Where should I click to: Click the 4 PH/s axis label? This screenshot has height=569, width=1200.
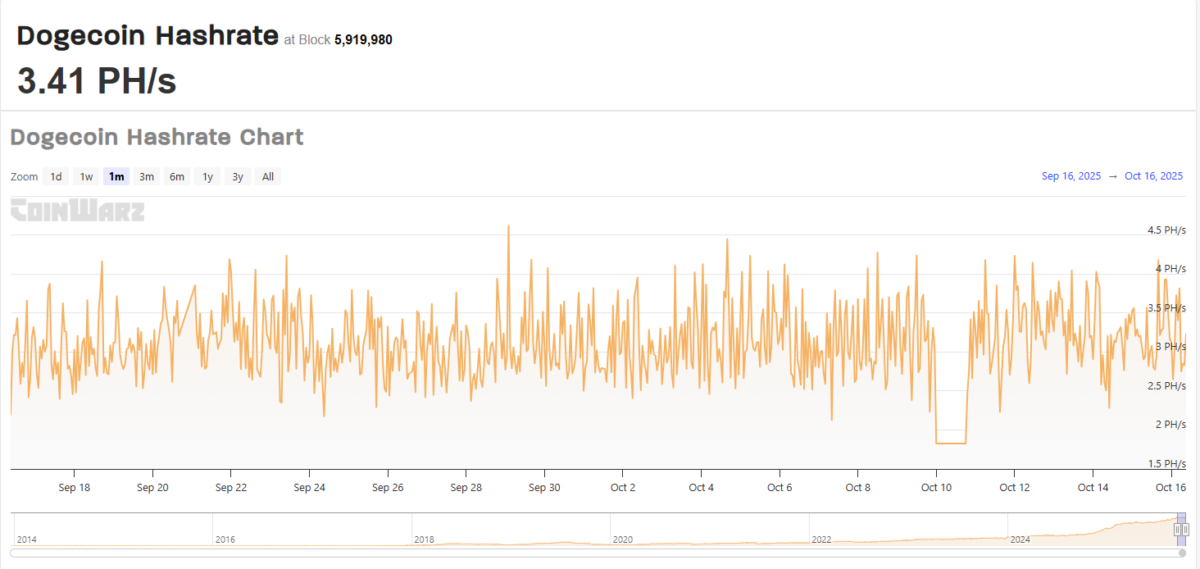pos(1170,269)
